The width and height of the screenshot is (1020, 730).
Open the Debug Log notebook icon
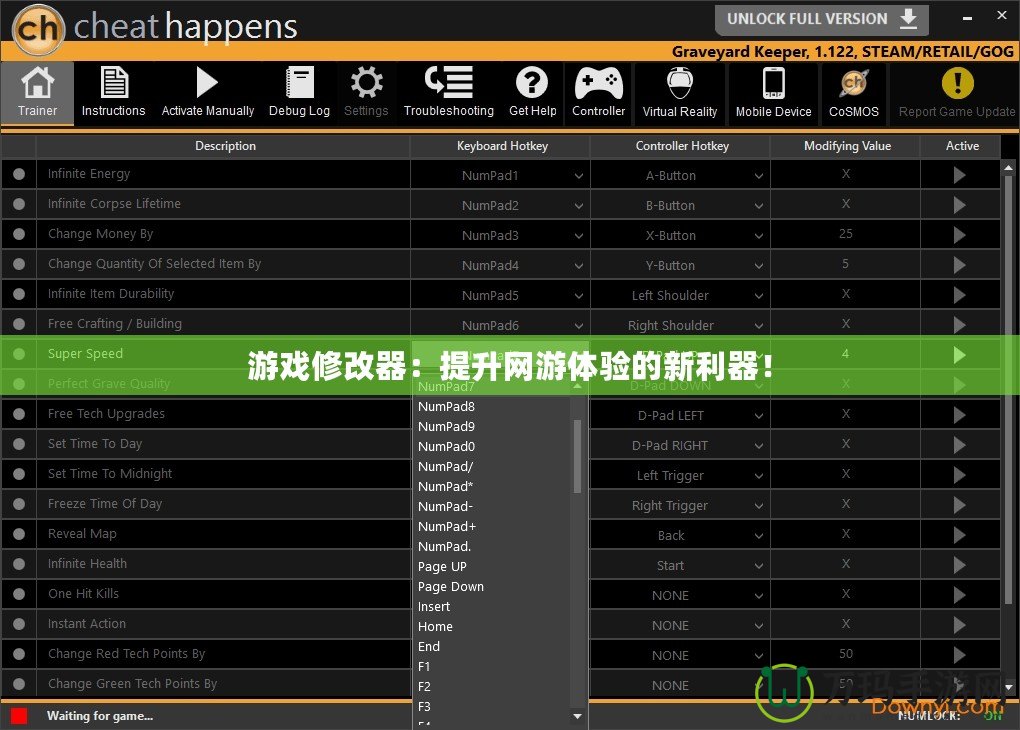pyautogui.click(x=300, y=83)
